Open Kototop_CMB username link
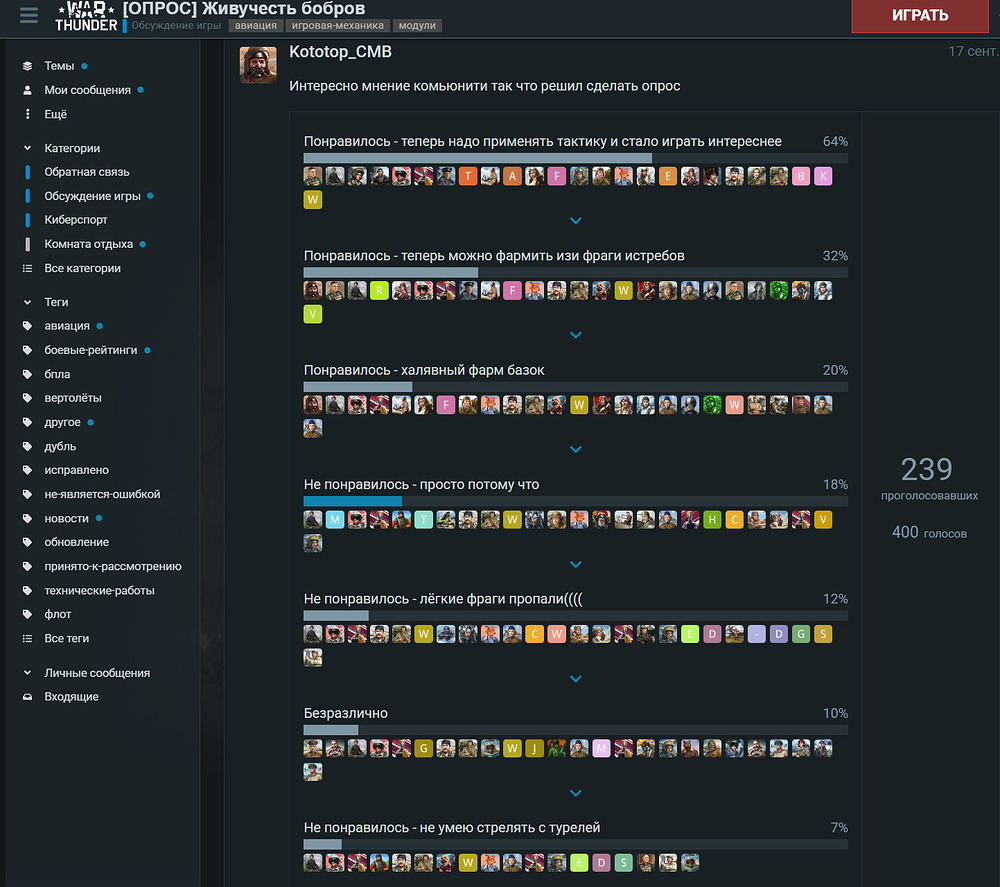 (341, 52)
